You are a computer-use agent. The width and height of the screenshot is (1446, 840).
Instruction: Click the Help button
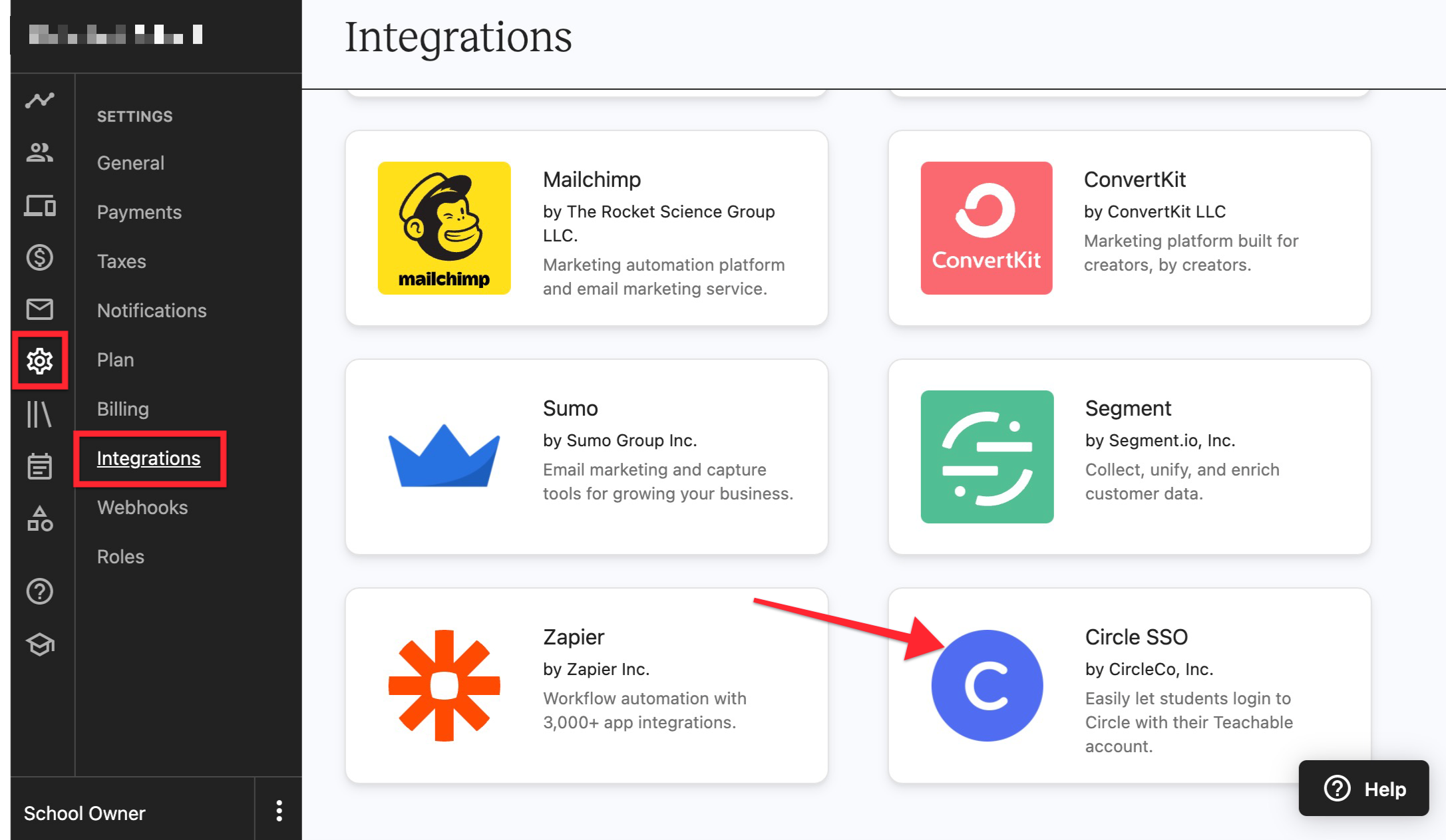tap(1364, 789)
